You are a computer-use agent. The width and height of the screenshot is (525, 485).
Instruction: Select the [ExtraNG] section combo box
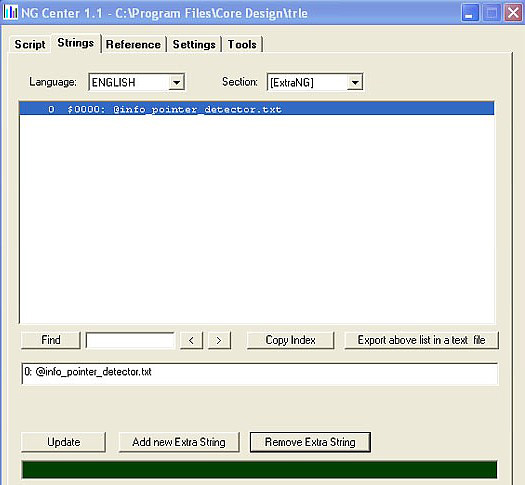point(315,82)
